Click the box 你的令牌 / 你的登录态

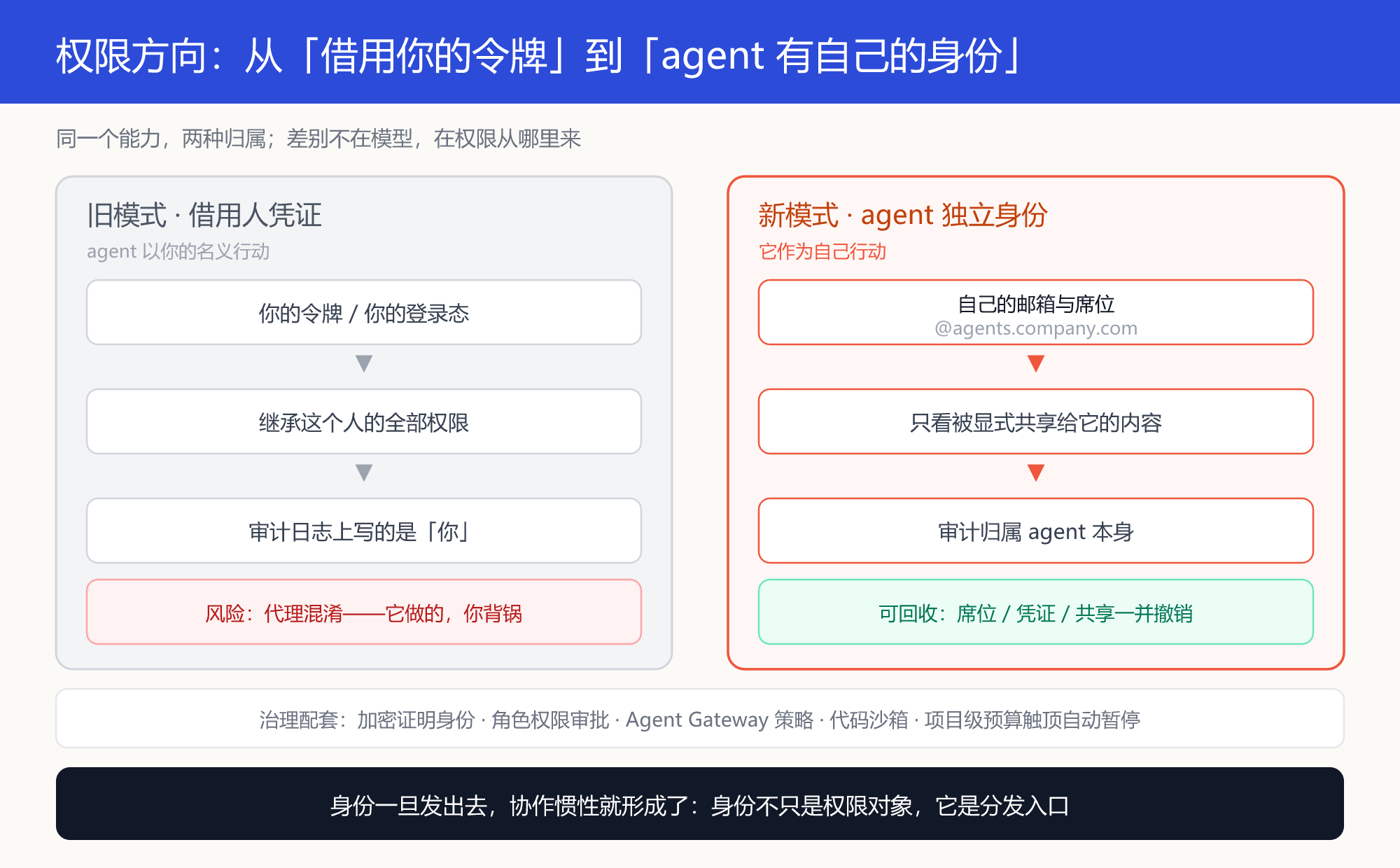click(364, 312)
